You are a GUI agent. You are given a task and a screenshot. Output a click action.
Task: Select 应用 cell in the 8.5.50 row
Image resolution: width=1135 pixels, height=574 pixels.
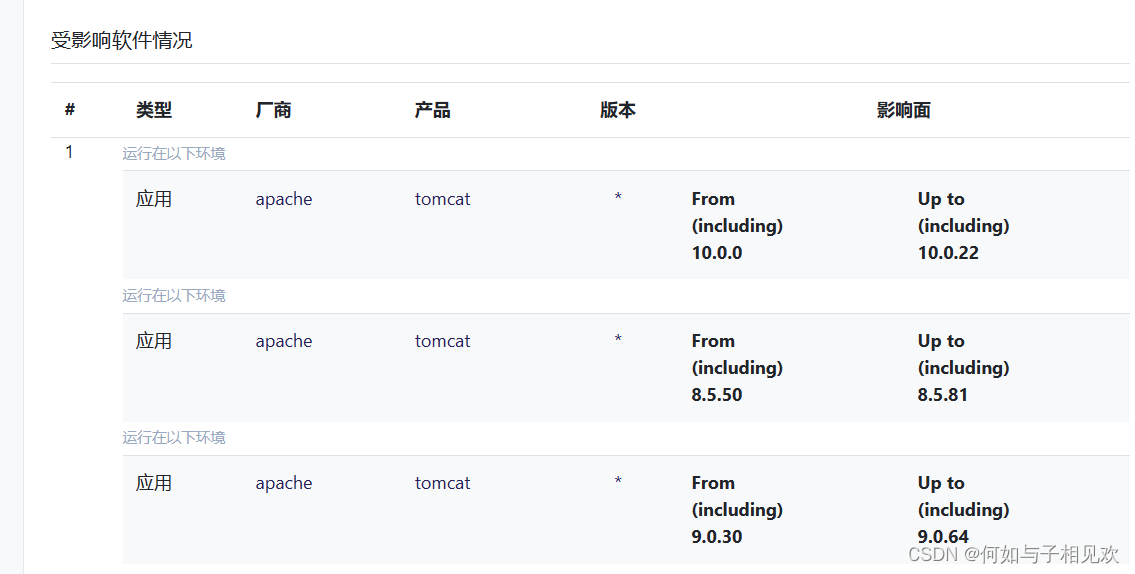coord(153,341)
